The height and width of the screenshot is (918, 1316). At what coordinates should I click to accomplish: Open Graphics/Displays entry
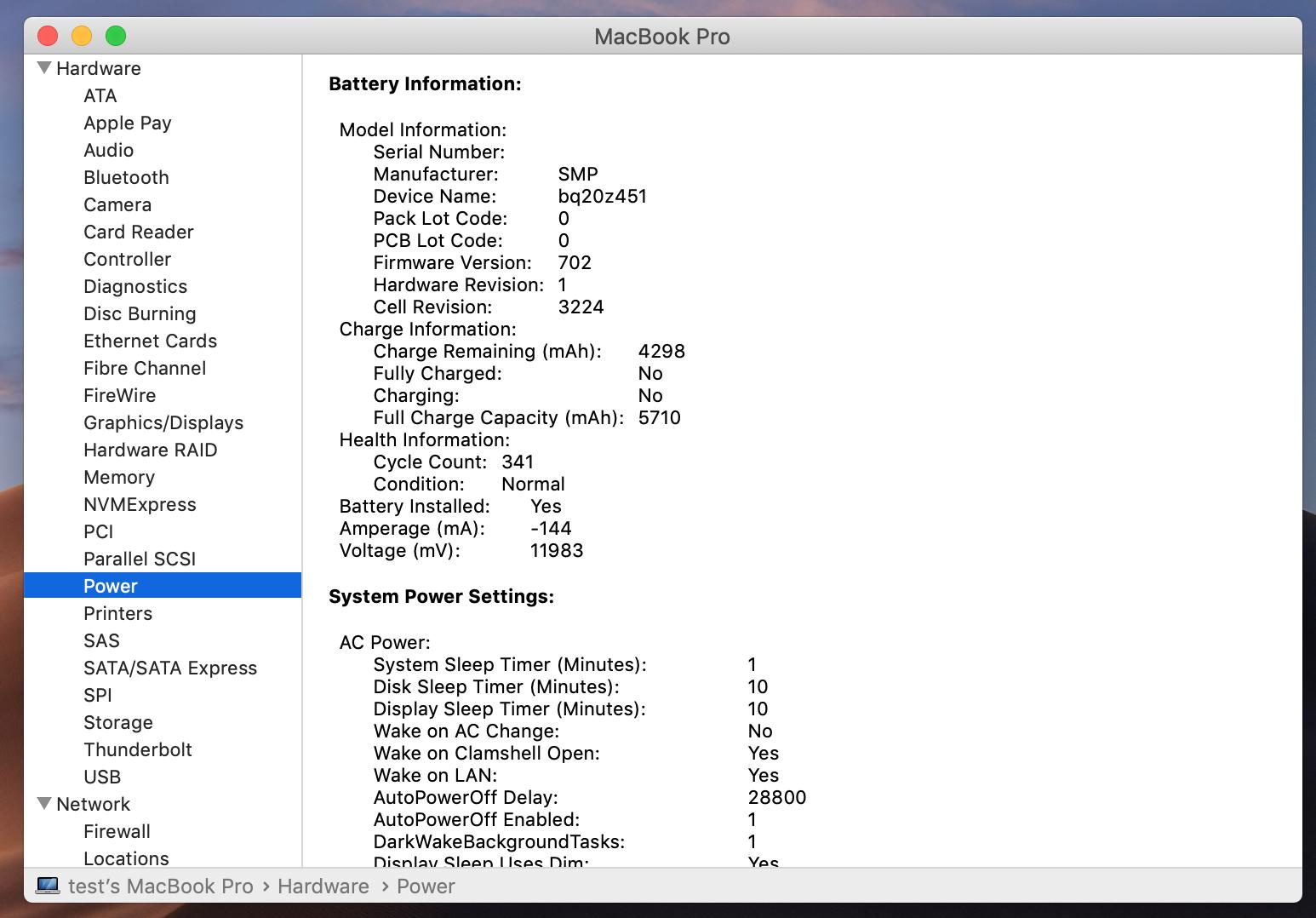pyautogui.click(x=163, y=422)
